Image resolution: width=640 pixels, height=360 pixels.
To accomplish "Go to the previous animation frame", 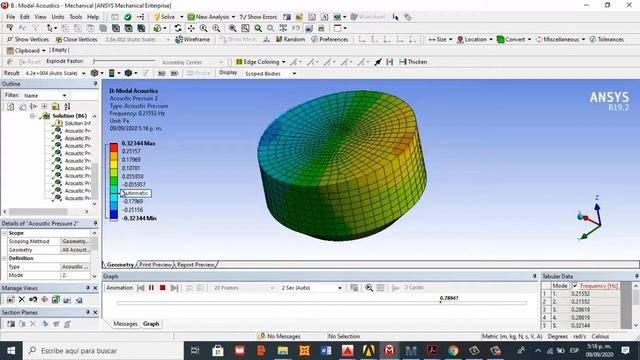I will pos(141,288).
